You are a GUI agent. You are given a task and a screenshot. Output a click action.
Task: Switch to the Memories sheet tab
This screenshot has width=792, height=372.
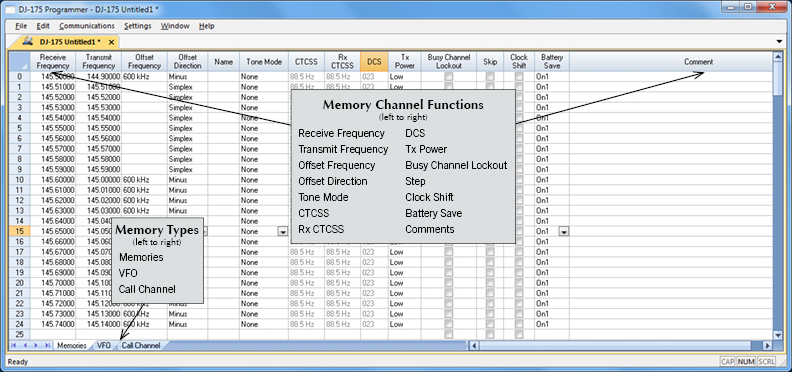(x=71, y=346)
